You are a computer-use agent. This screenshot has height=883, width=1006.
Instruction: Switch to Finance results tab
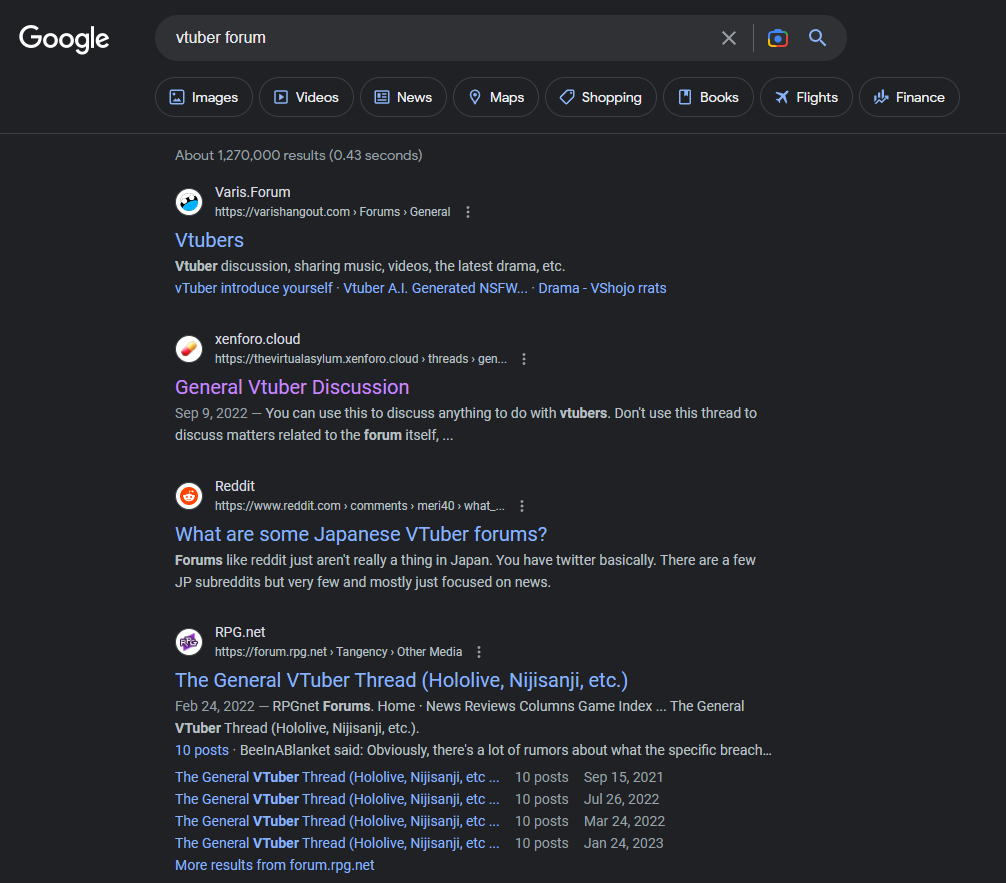pos(909,97)
